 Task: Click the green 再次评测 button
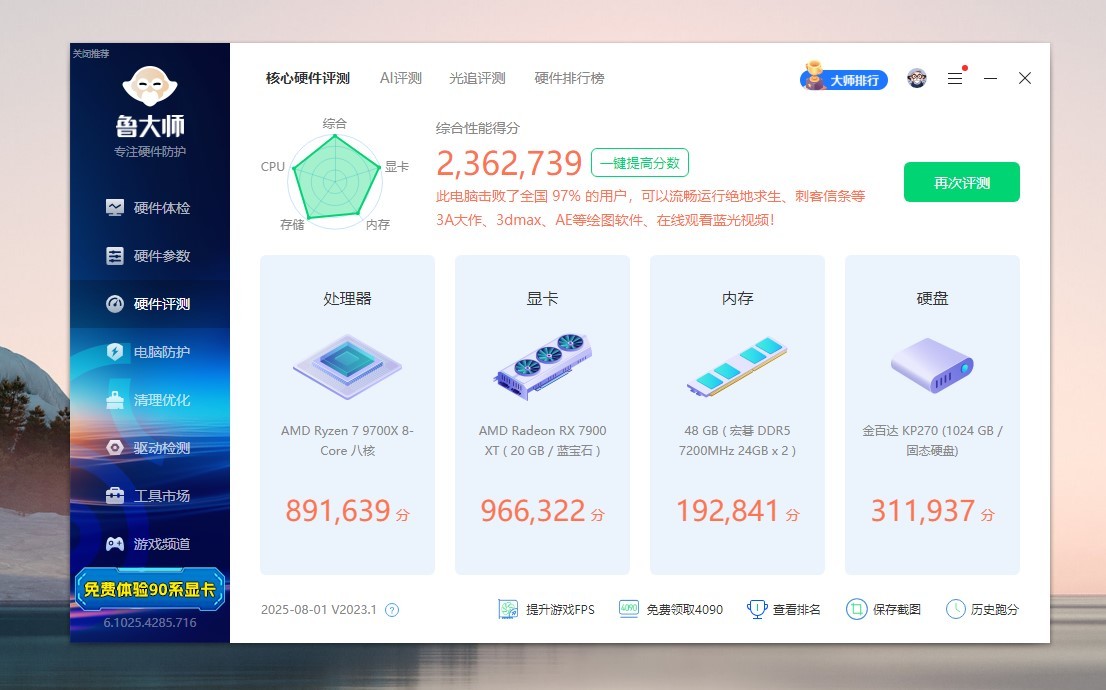click(961, 182)
